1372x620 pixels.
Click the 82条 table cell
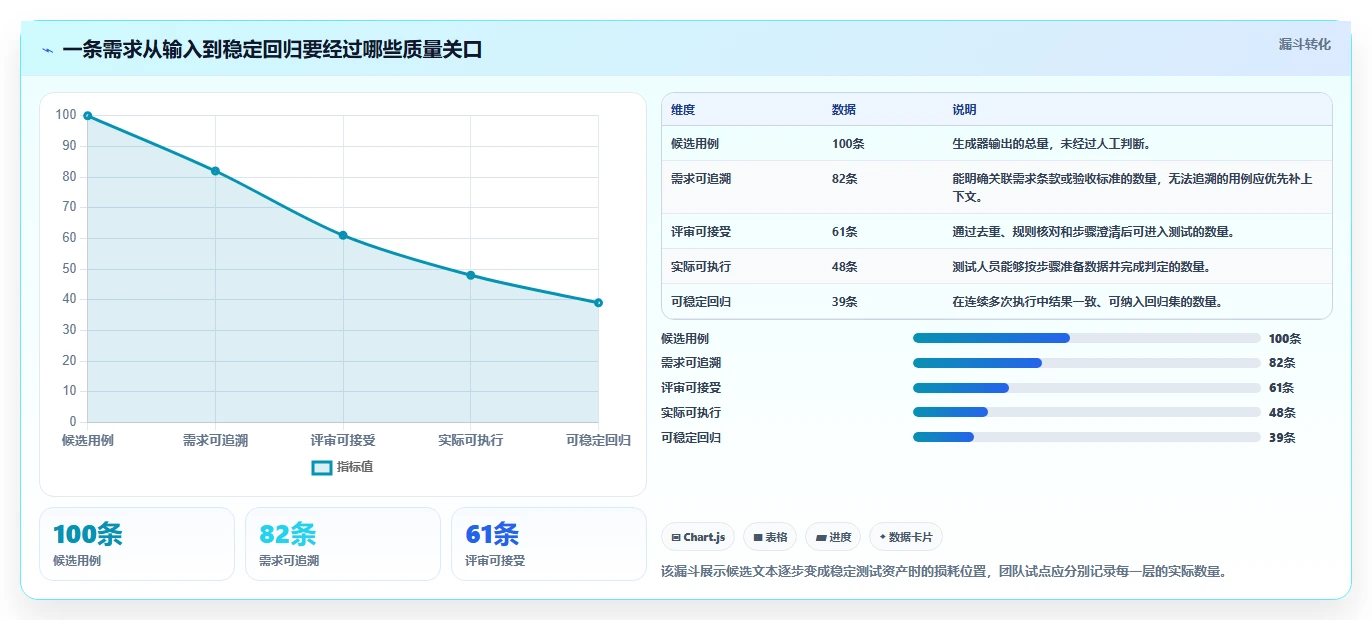point(845,179)
